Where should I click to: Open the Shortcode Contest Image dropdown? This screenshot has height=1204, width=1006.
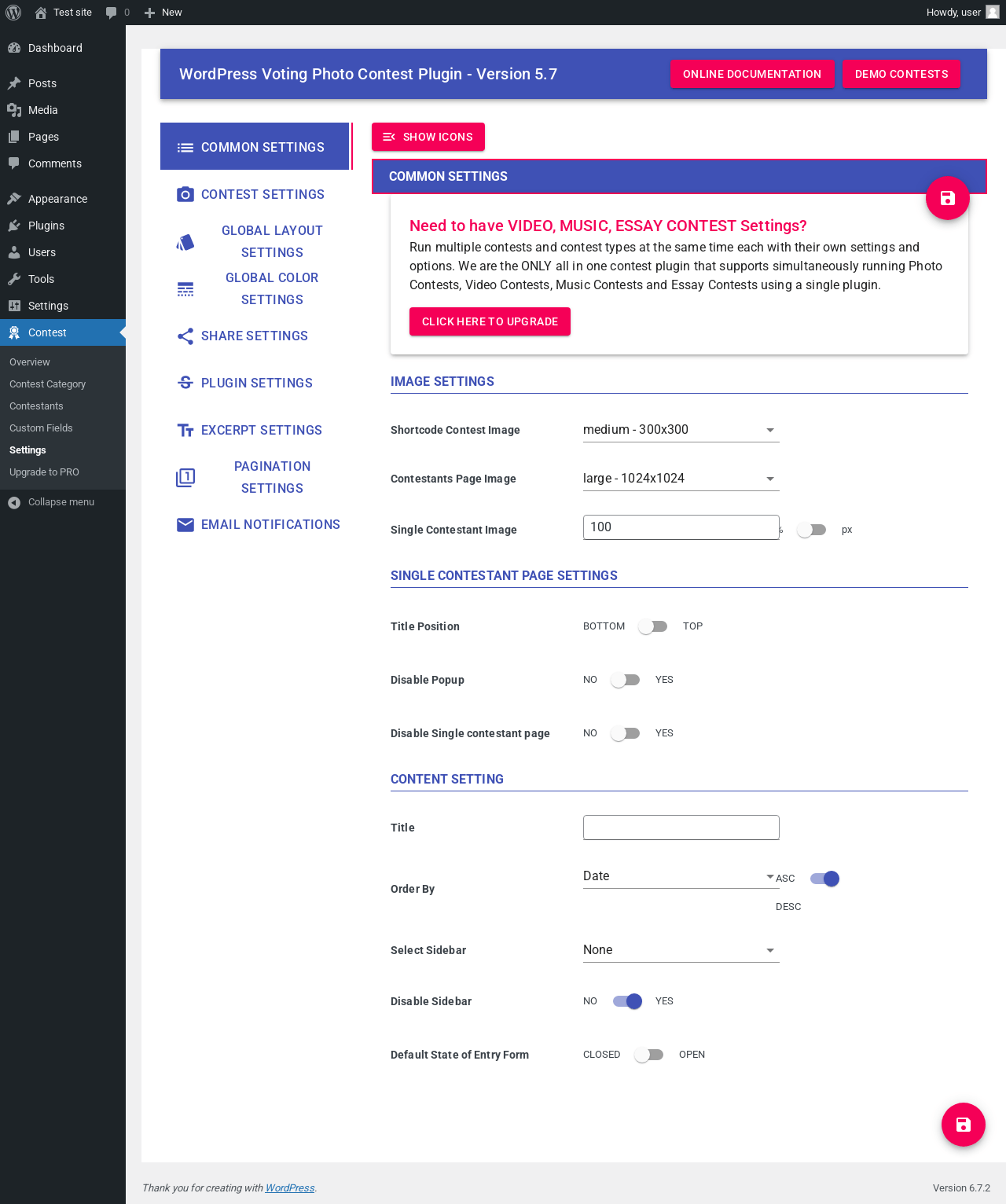pos(681,430)
